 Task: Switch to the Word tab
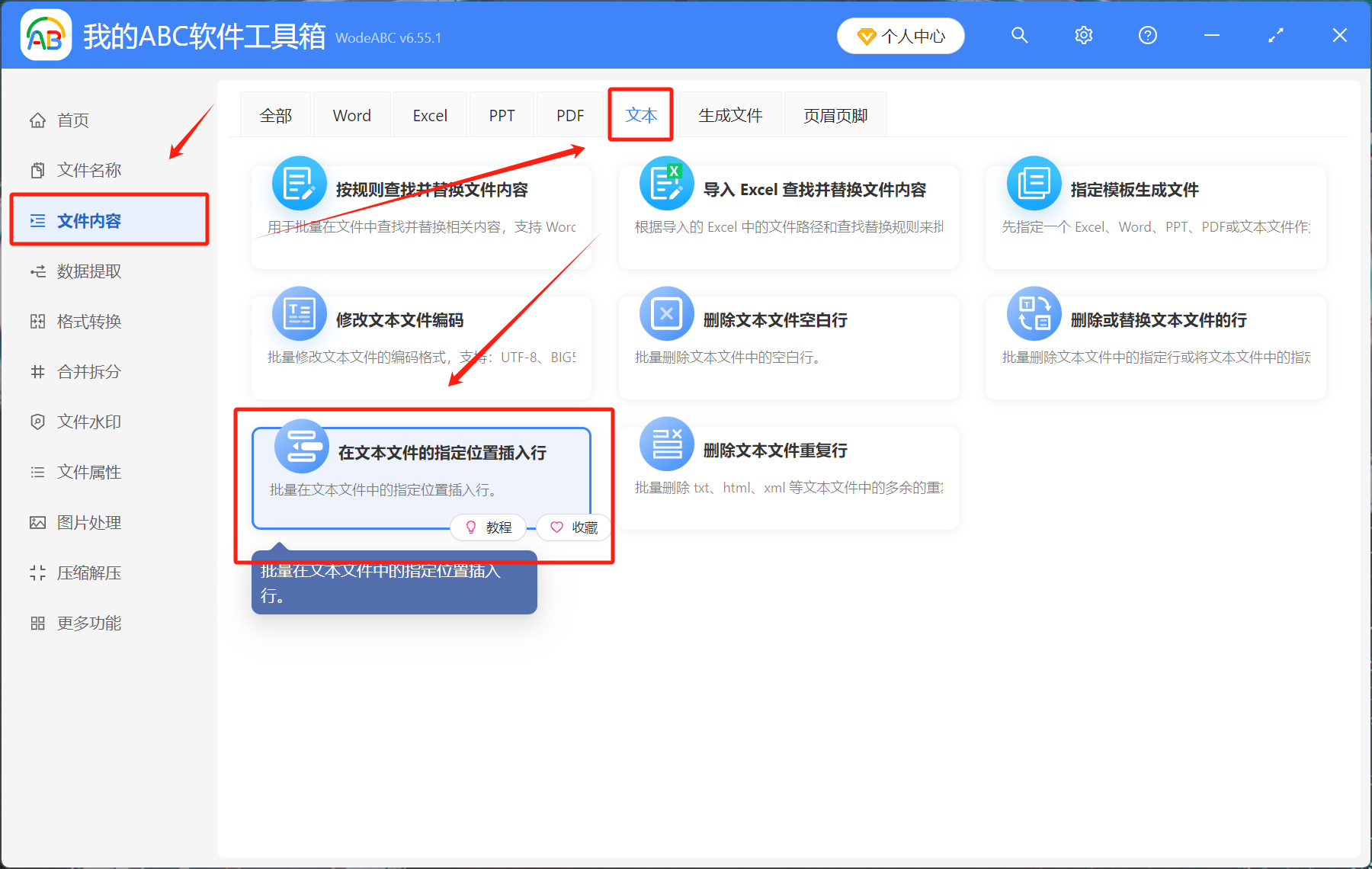pos(351,114)
